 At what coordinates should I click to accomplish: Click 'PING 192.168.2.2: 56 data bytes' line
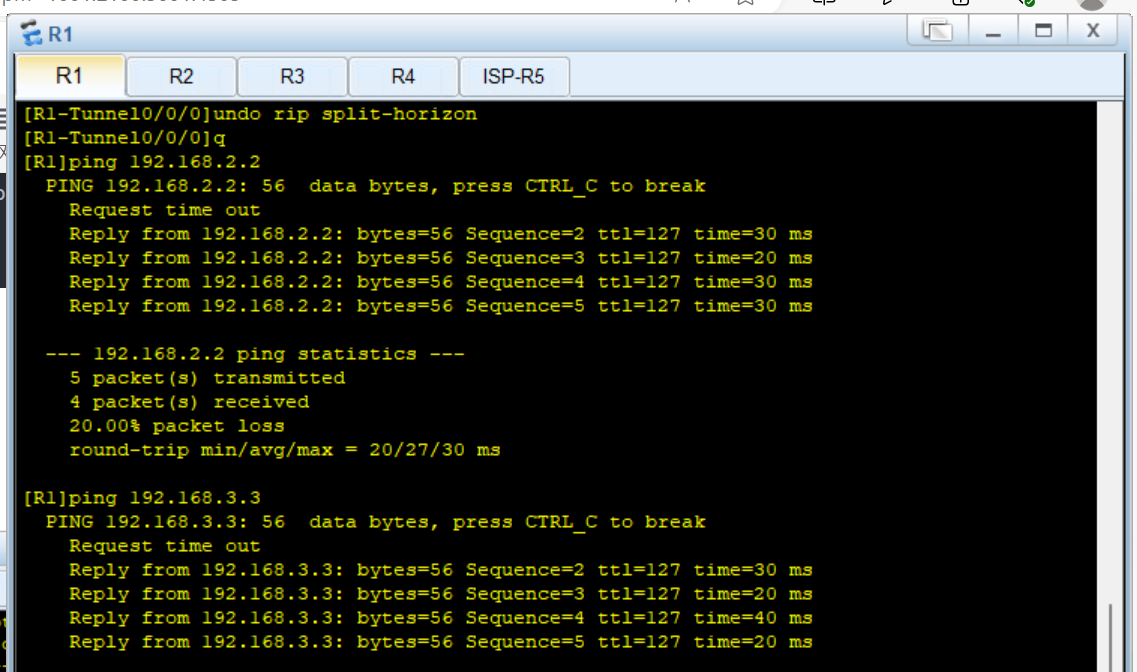coord(376,186)
